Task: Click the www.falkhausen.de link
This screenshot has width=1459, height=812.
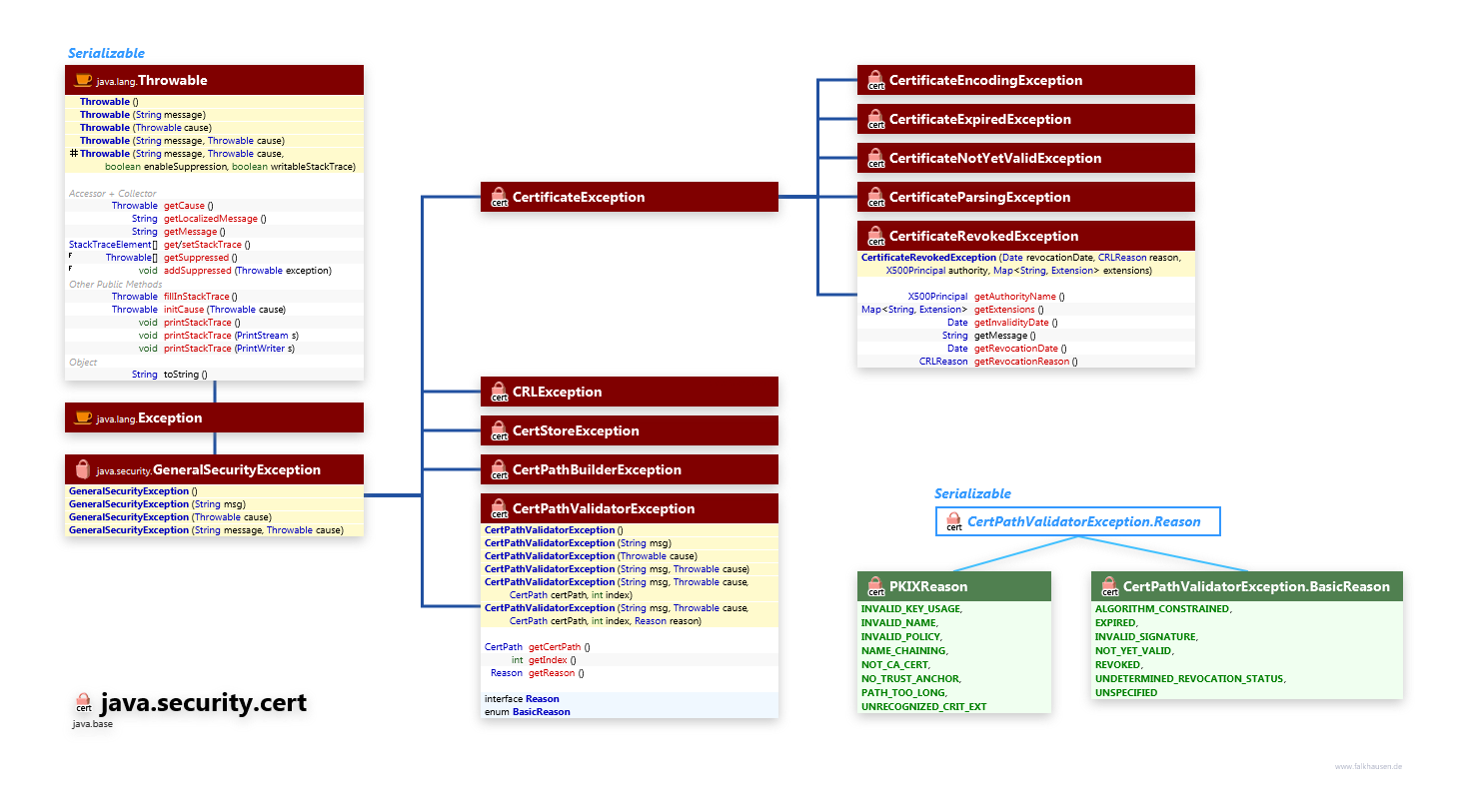Action: click(x=1368, y=766)
